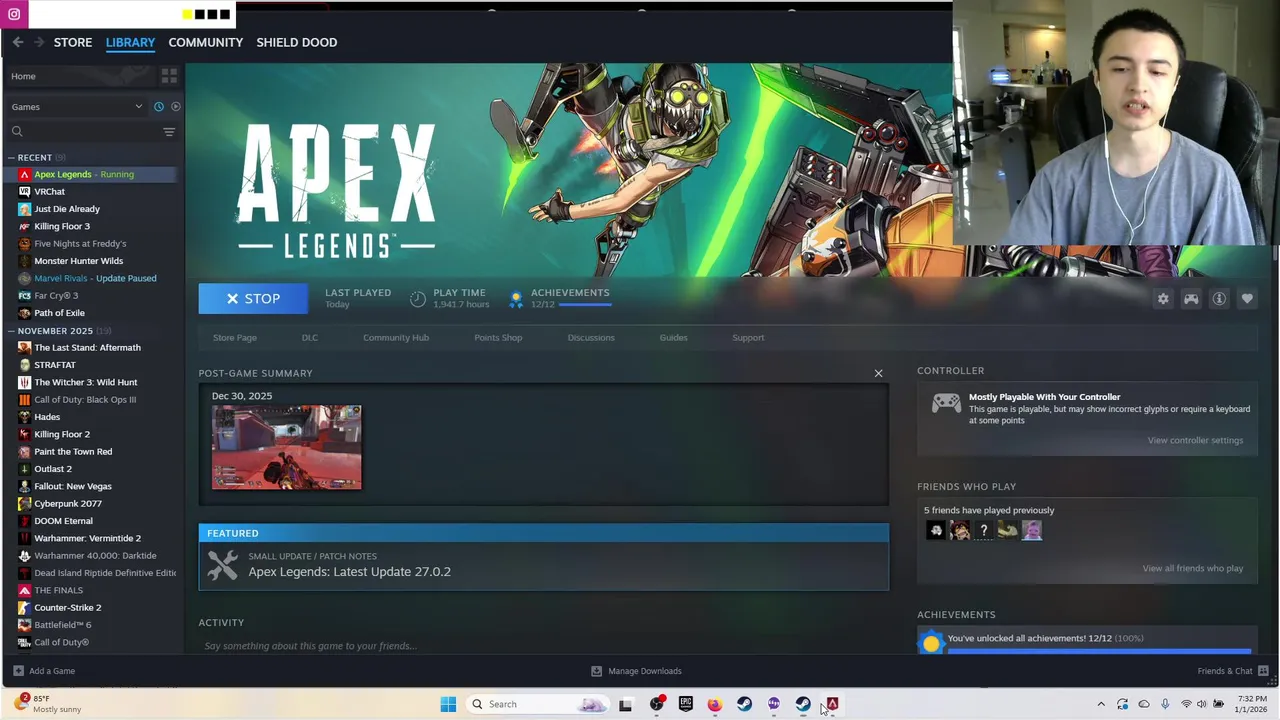Open the Community Hub link
The image size is (1280, 720).
(396, 338)
